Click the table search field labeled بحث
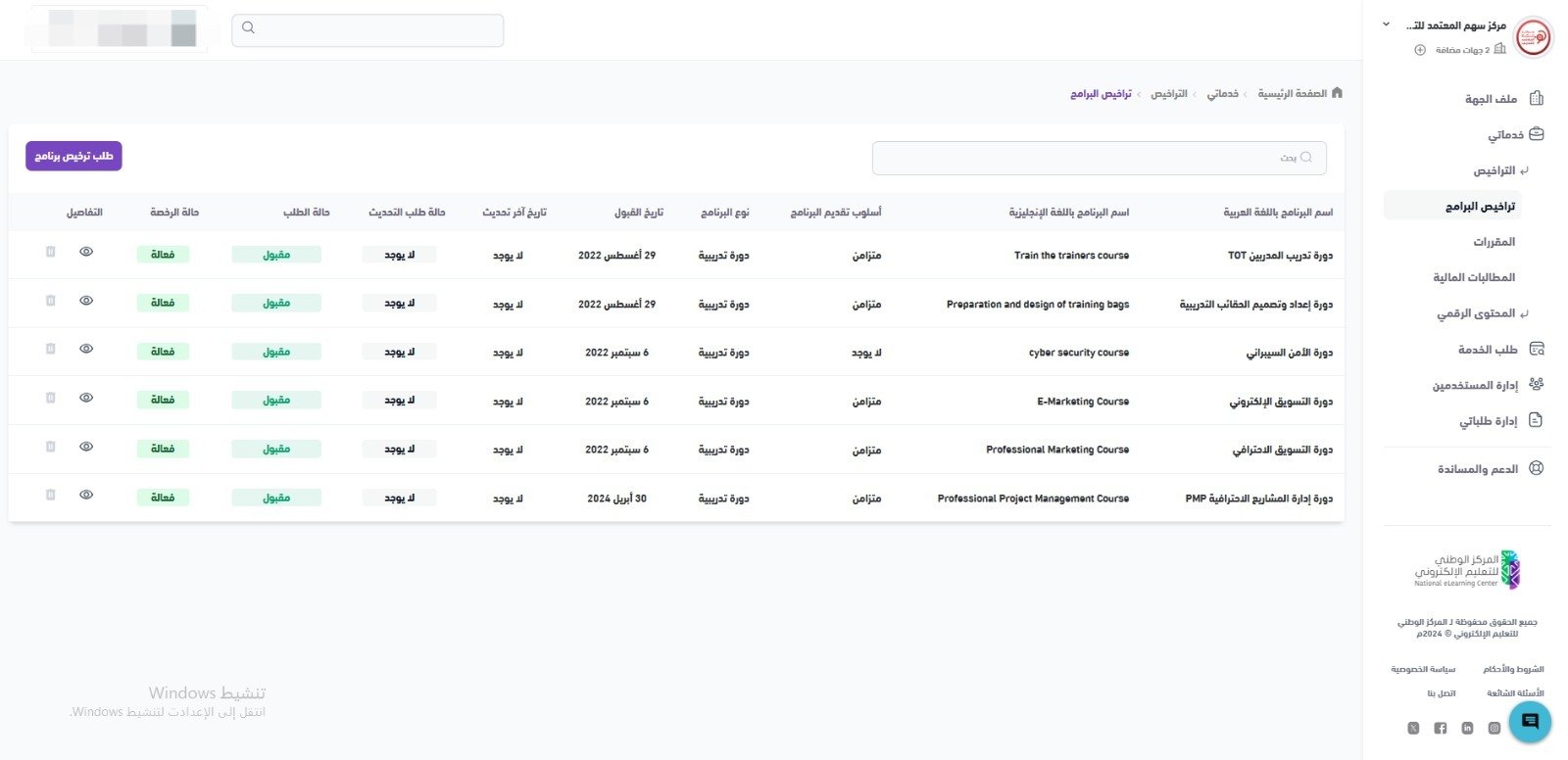The image size is (1568, 760). 1098,158
